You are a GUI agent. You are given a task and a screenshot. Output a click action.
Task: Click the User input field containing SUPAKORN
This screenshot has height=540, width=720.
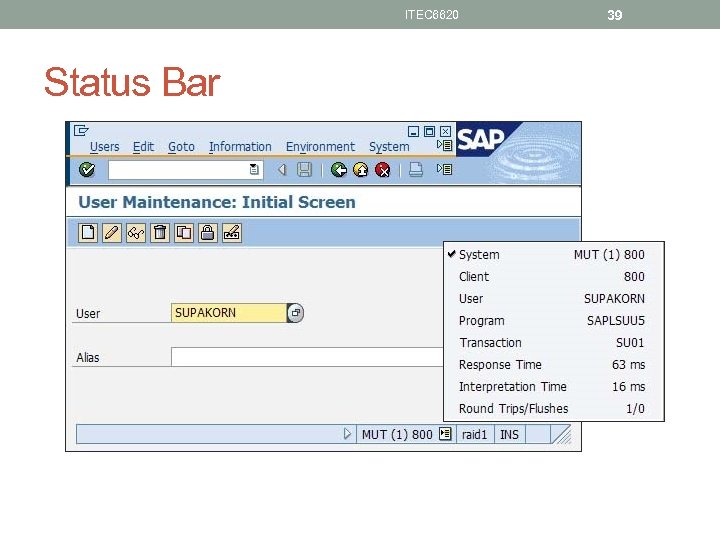pos(229,313)
